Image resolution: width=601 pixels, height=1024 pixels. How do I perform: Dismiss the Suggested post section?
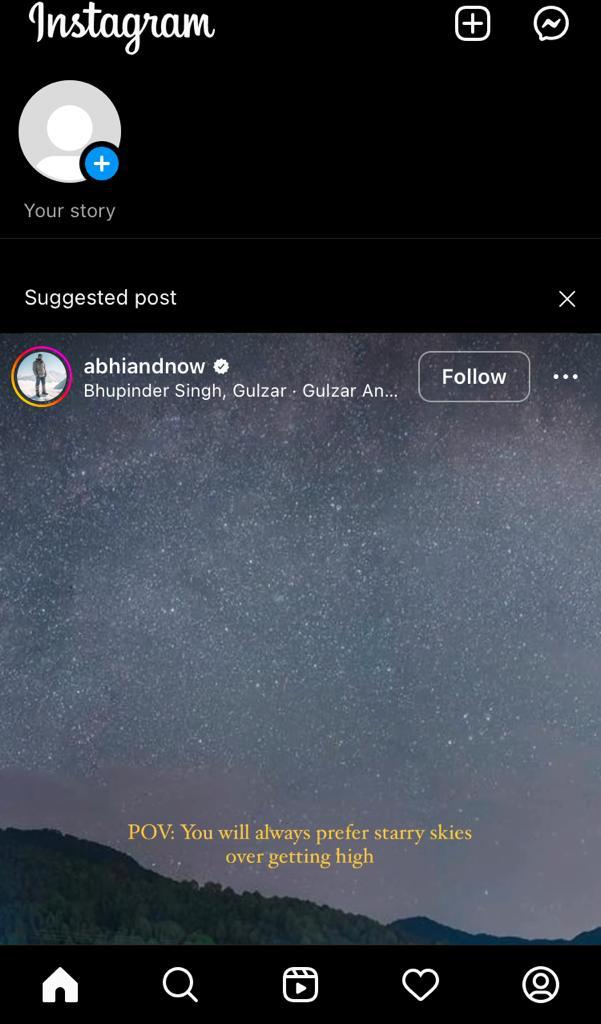click(x=567, y=299)
